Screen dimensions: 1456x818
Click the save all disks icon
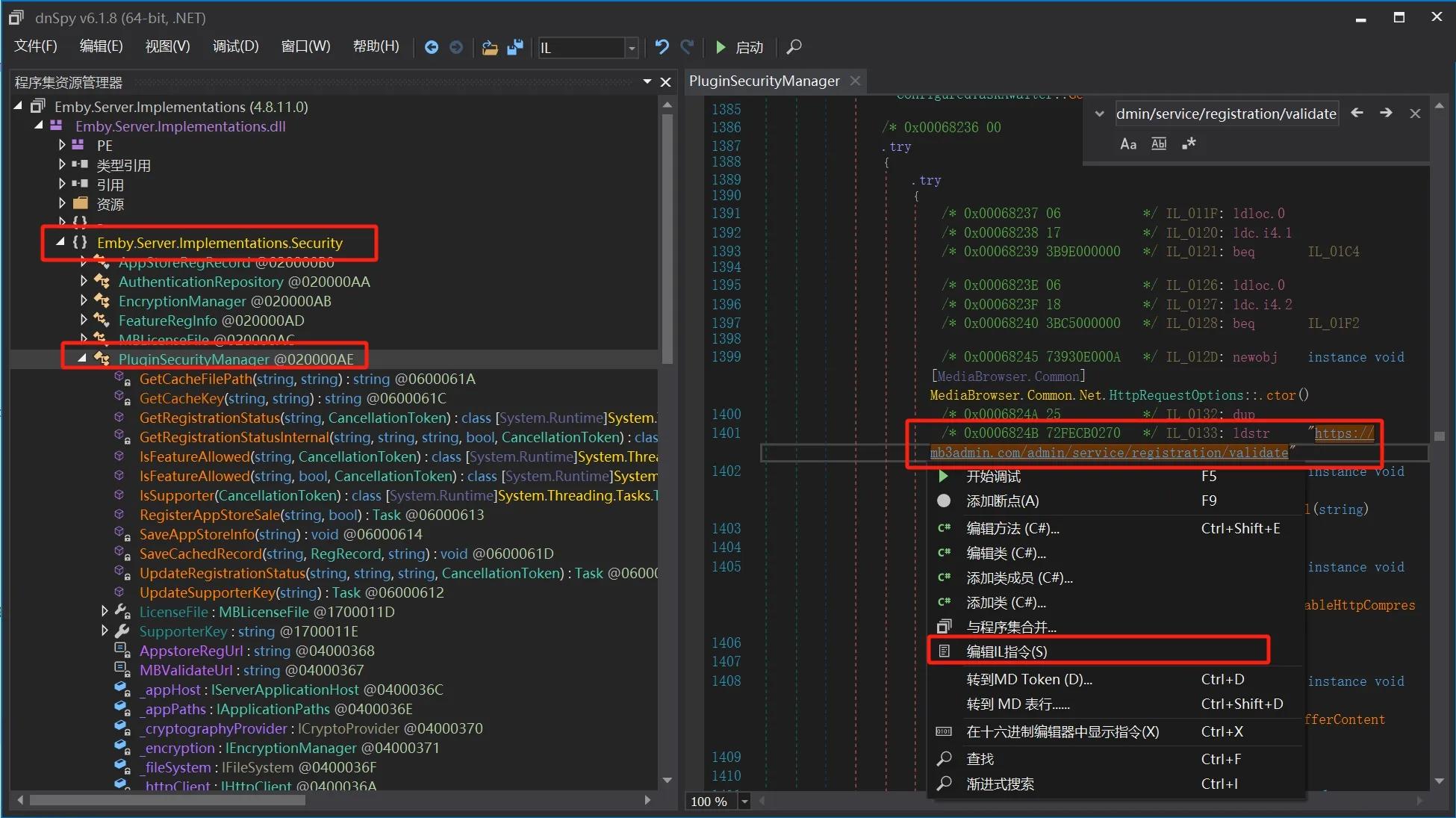tap(515, 47)
